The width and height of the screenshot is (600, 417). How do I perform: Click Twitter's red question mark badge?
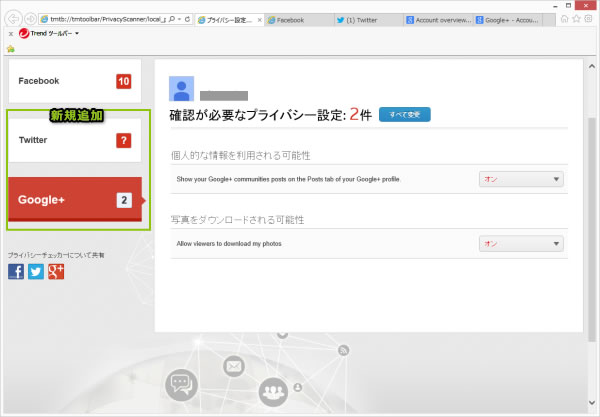point(124,140)
